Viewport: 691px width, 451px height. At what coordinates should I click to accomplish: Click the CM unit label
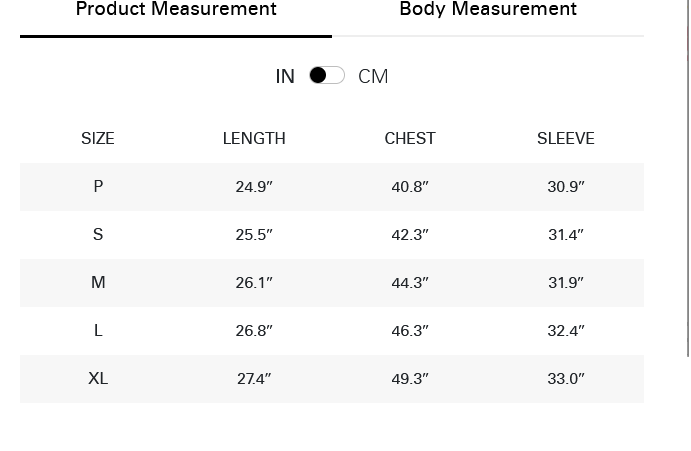(373, 76)
